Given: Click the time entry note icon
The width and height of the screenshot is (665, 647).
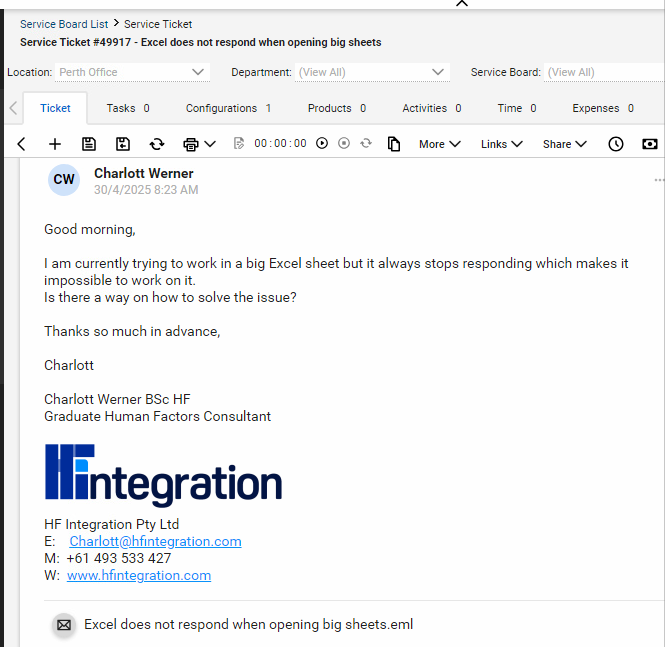Looking at the screenshot, I should (x=239, y=143).
